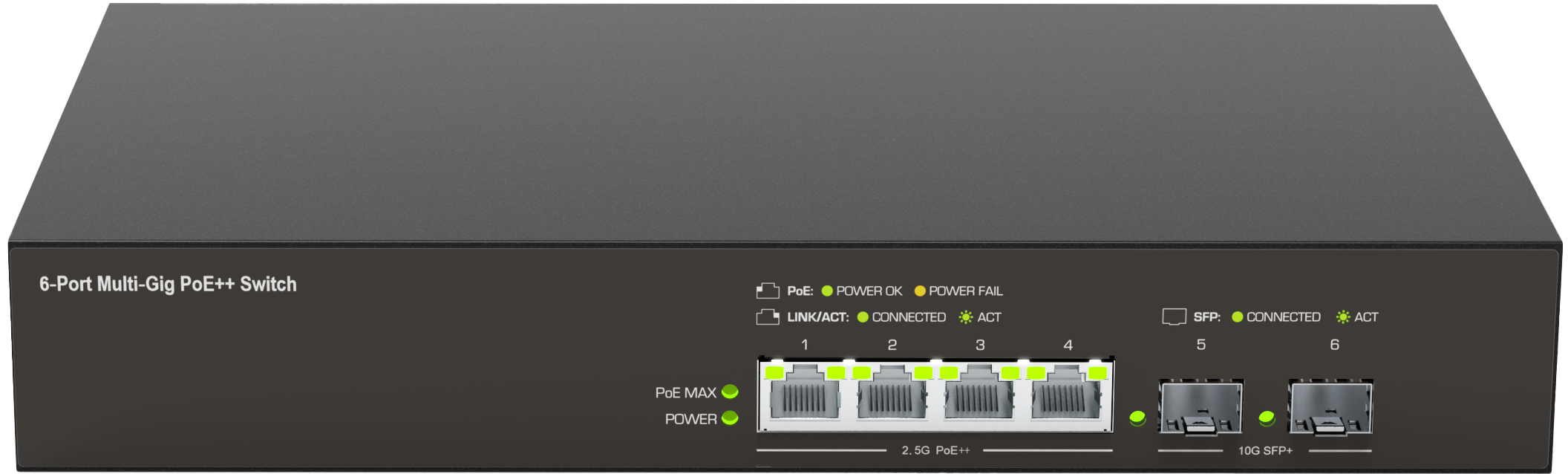The height and width of the screenshot is (474, 1568).
Task: Click the LINK/ACT blinking ACT sun icon
Action: 965,317
